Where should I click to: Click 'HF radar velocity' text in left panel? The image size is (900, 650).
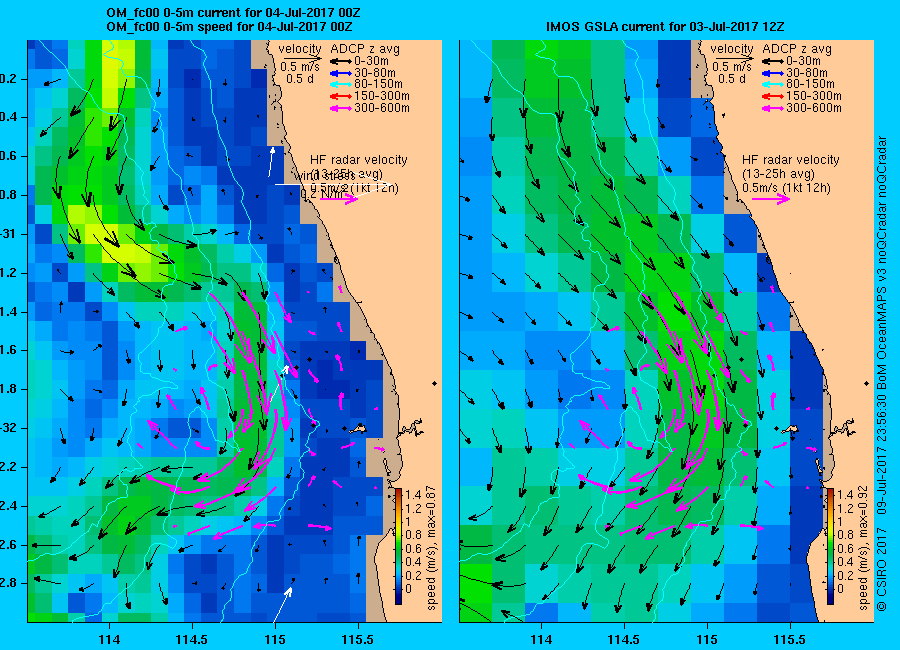click(x=359, y=160)
